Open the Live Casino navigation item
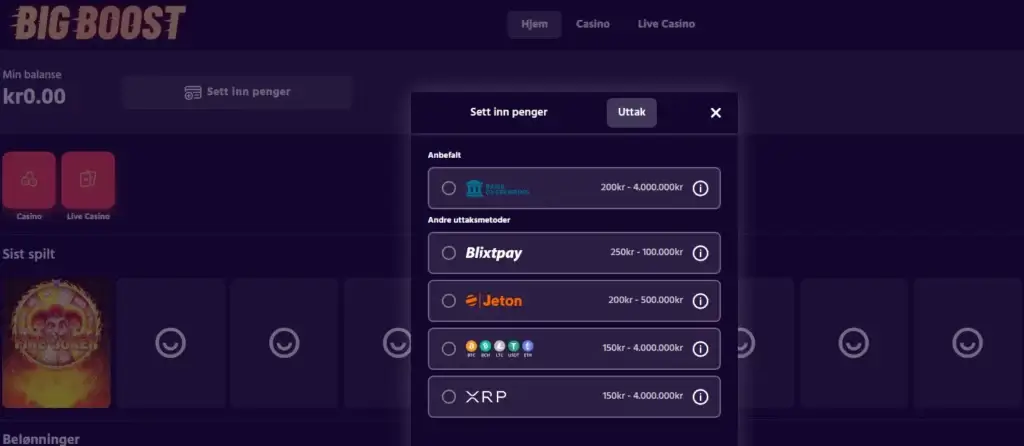 [666, 24]
